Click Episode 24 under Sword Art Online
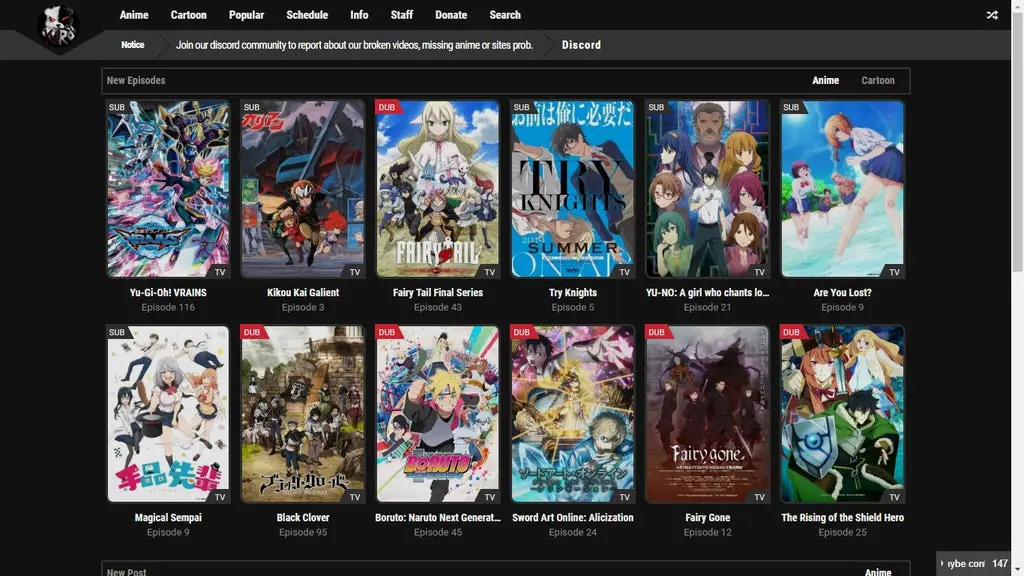Screen dimensions: 1024x576 click(x=573, y=532)
